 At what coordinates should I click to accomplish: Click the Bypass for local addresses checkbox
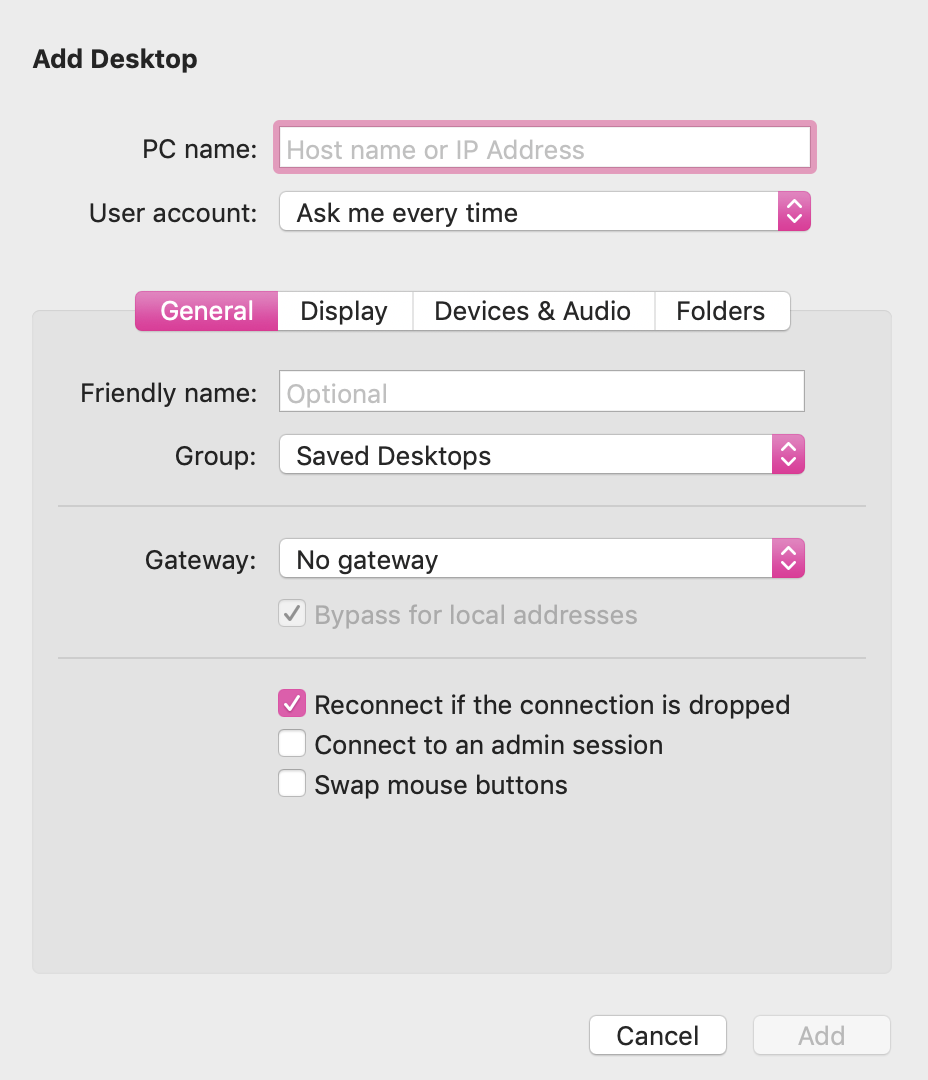click(x=292, y=614)
